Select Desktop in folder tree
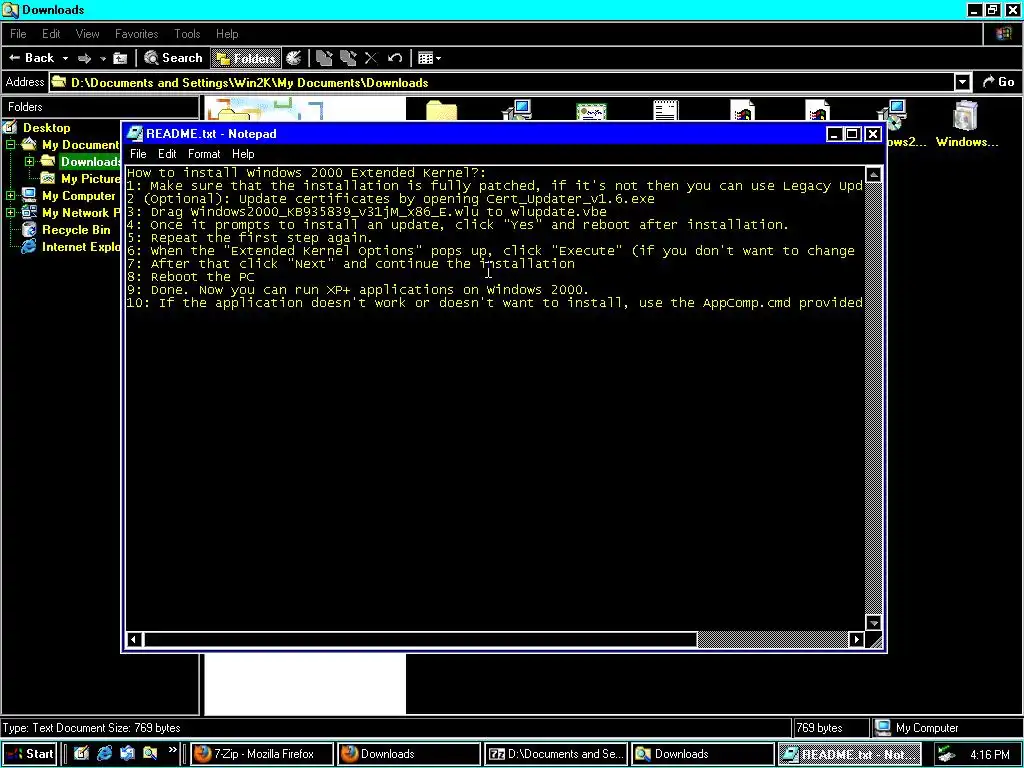Screen dimensions: 1024x768 [x=46, y=128]
